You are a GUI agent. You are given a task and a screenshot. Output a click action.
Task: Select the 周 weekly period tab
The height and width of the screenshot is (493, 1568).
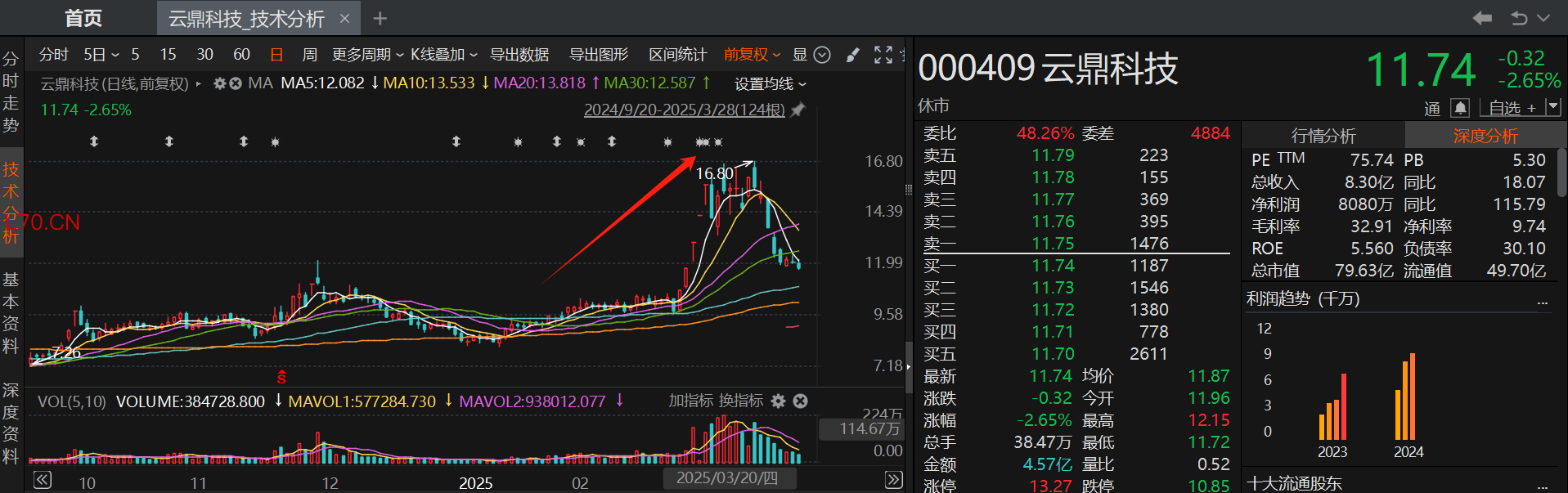(x=310, y=55)
